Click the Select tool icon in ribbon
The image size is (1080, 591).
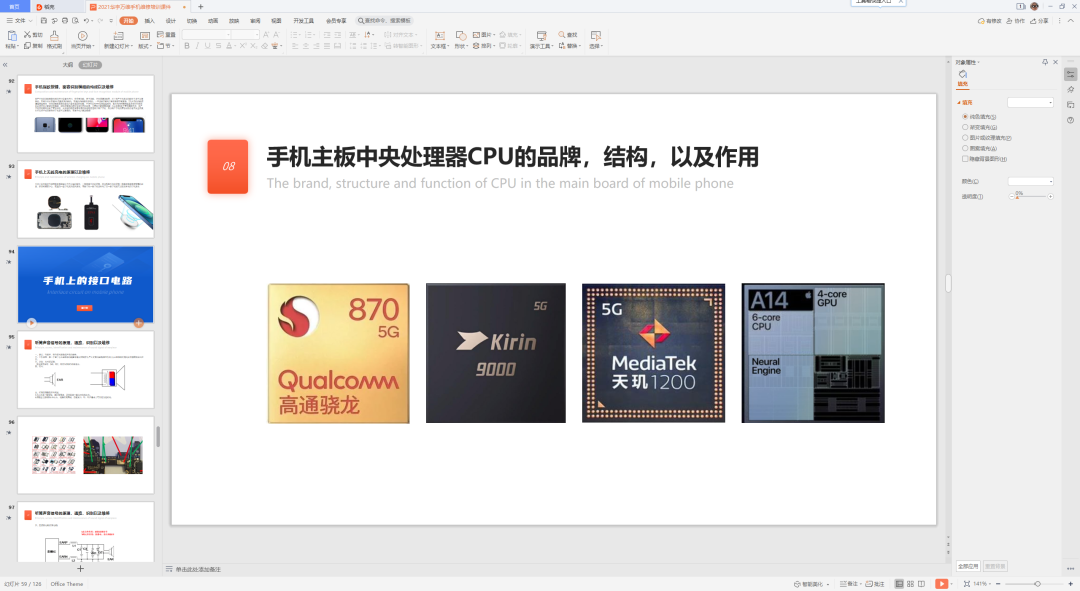click(x=596, y=36)
